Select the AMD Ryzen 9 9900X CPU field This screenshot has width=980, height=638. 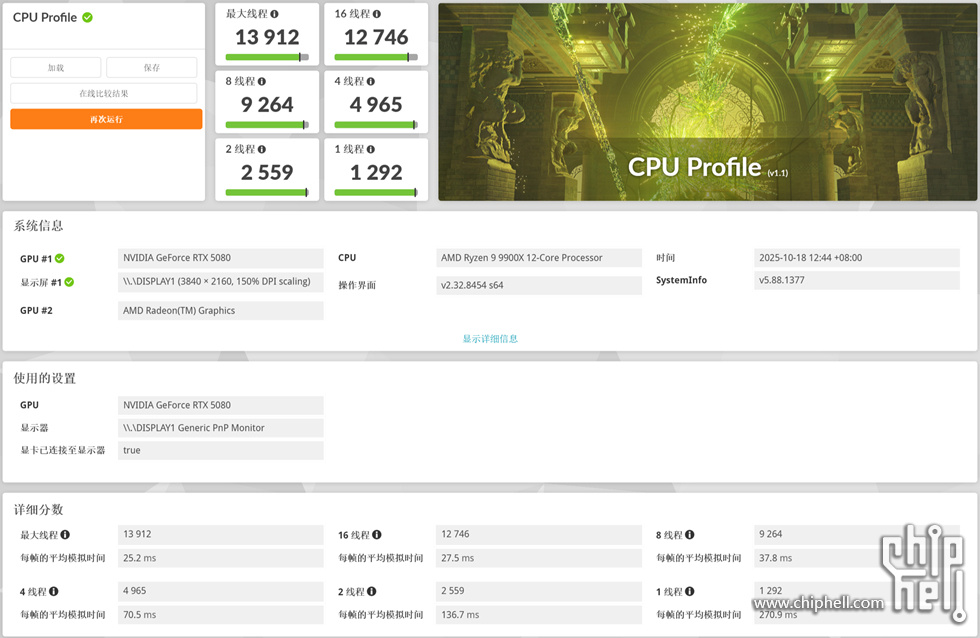pos(539,258)
